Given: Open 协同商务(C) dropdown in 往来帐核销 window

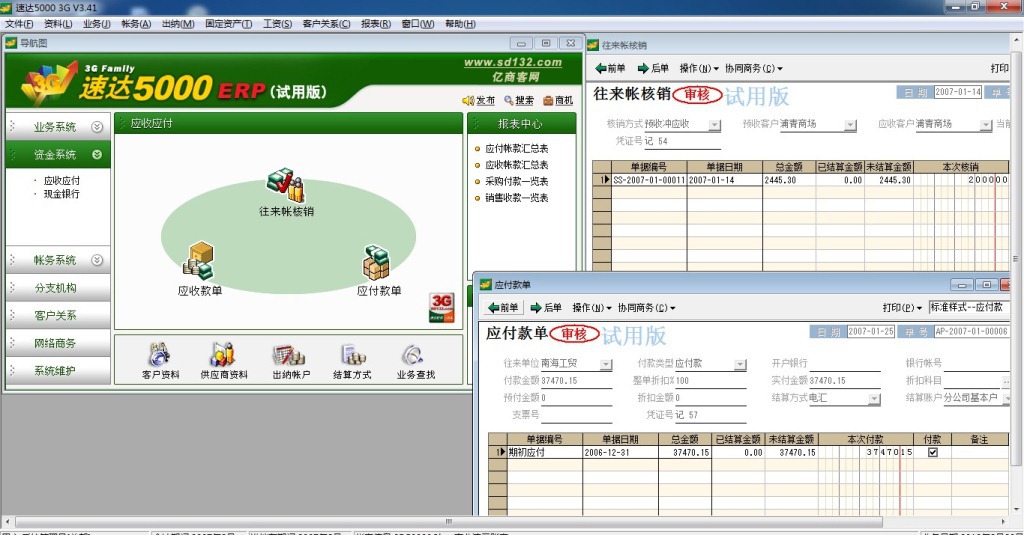Looking at the screenshot, I should coord(754,68).
